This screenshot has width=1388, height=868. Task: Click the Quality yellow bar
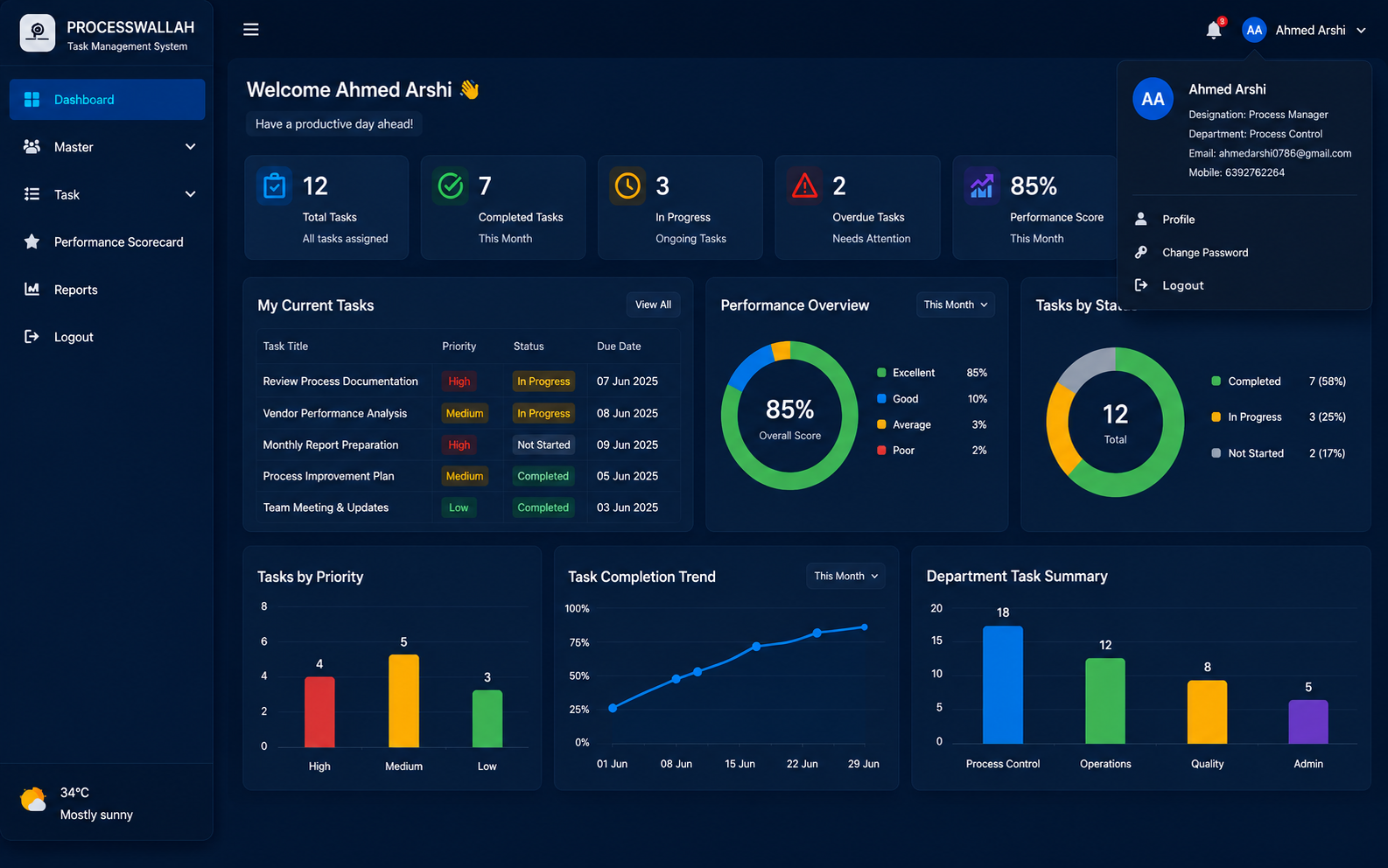(x=1207, y=712)
